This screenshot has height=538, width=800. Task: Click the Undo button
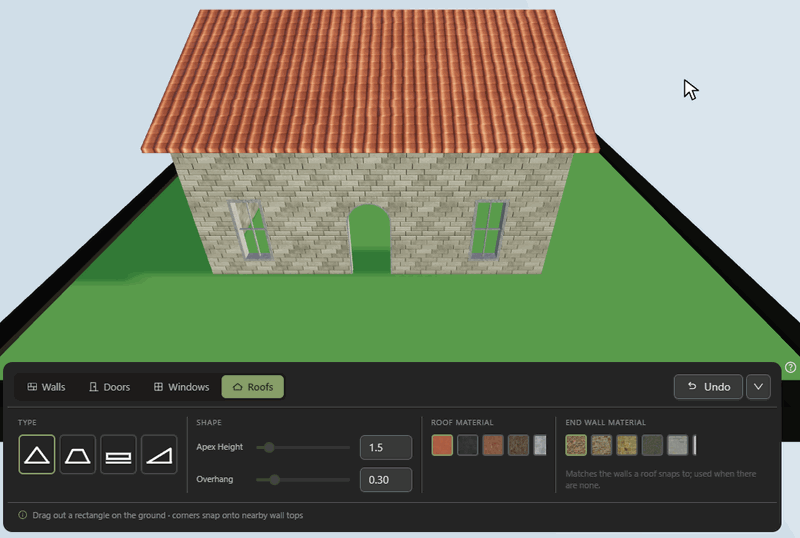[708, 387]
